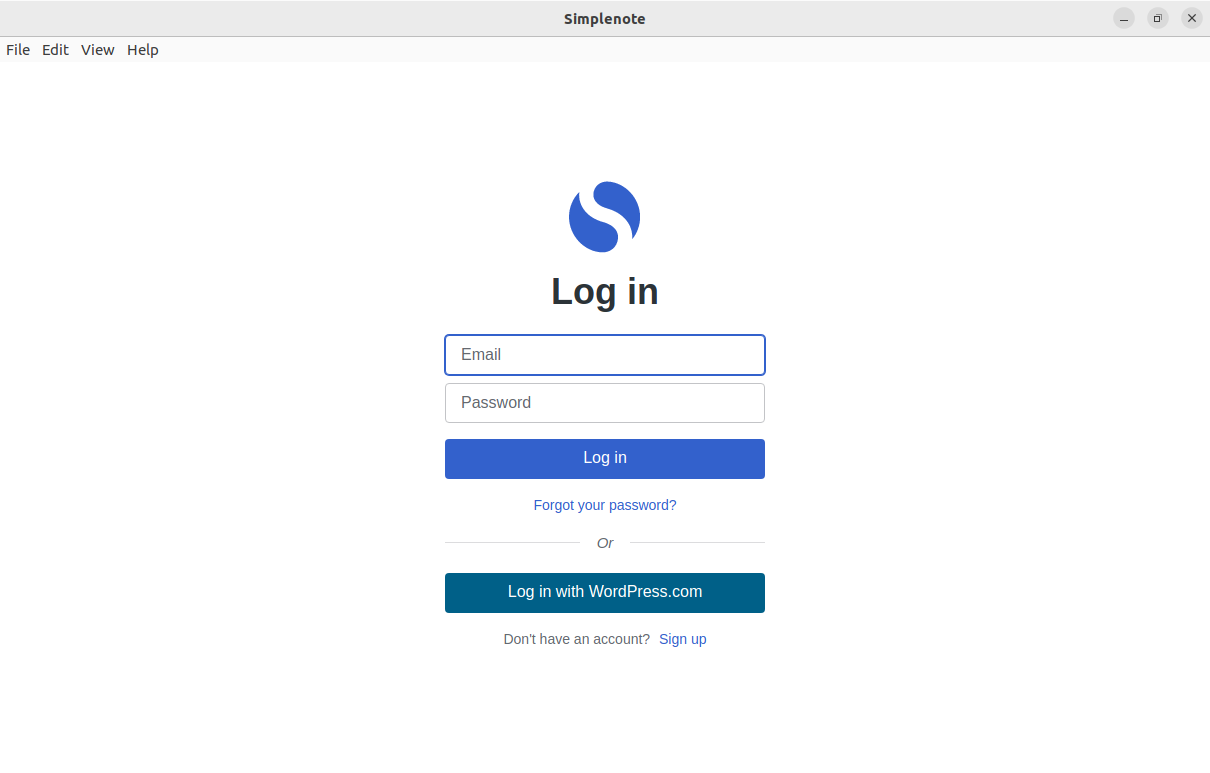The width and height of the screenshot is (1210, 773).
Task: Click the Simplenote title bar text
Action: pos(605,19)
